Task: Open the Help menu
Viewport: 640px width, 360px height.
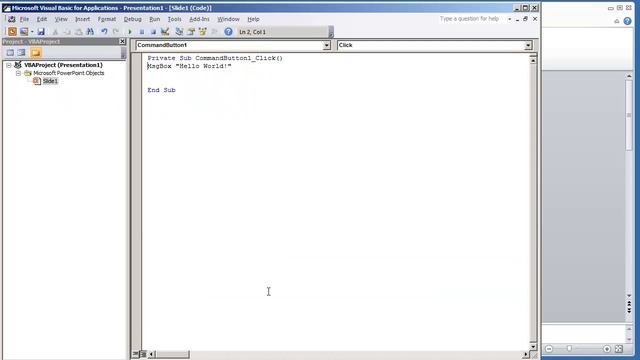Action: tap(253, 19)
